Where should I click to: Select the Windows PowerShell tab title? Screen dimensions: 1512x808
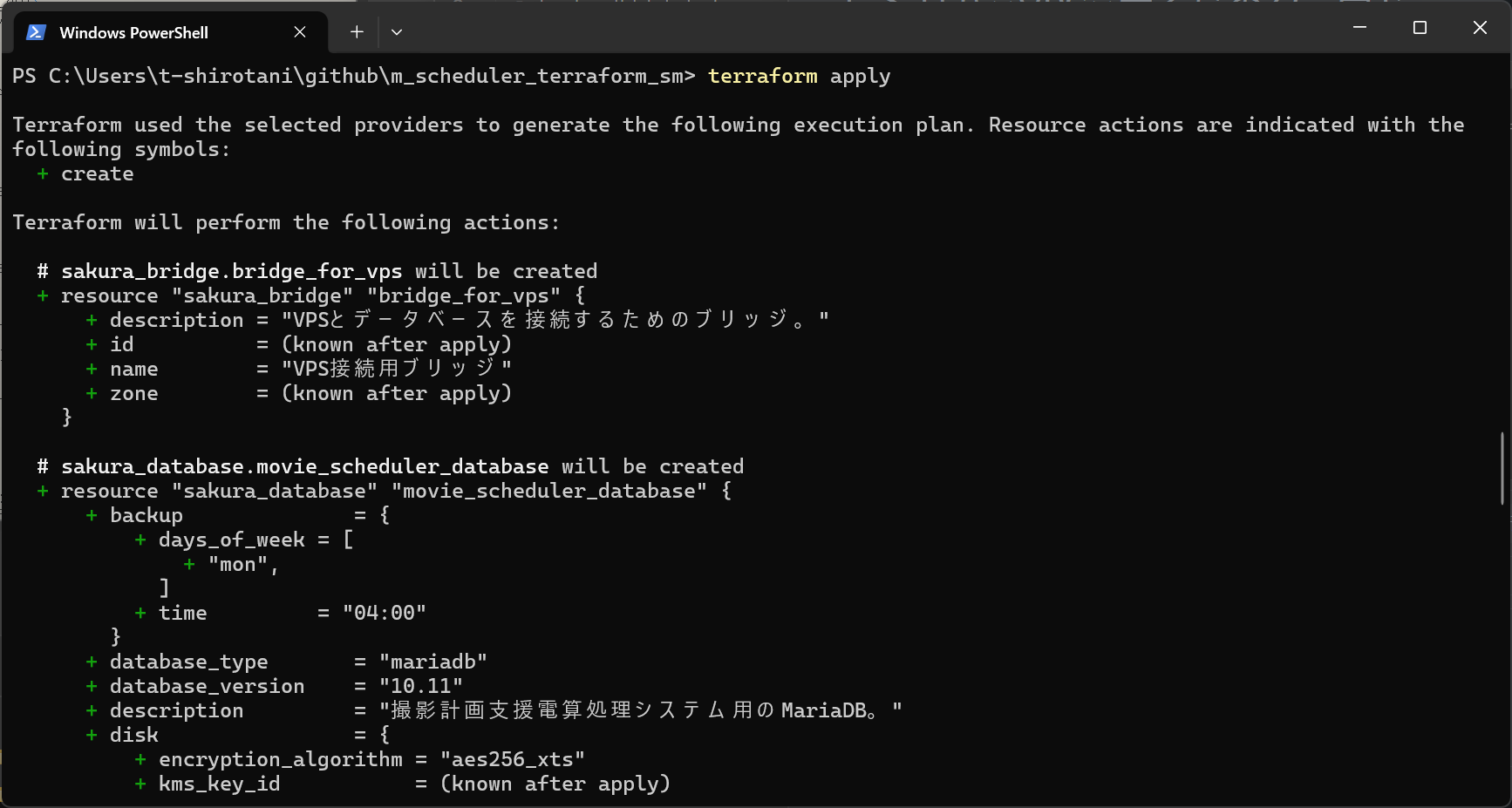point(133,32)
